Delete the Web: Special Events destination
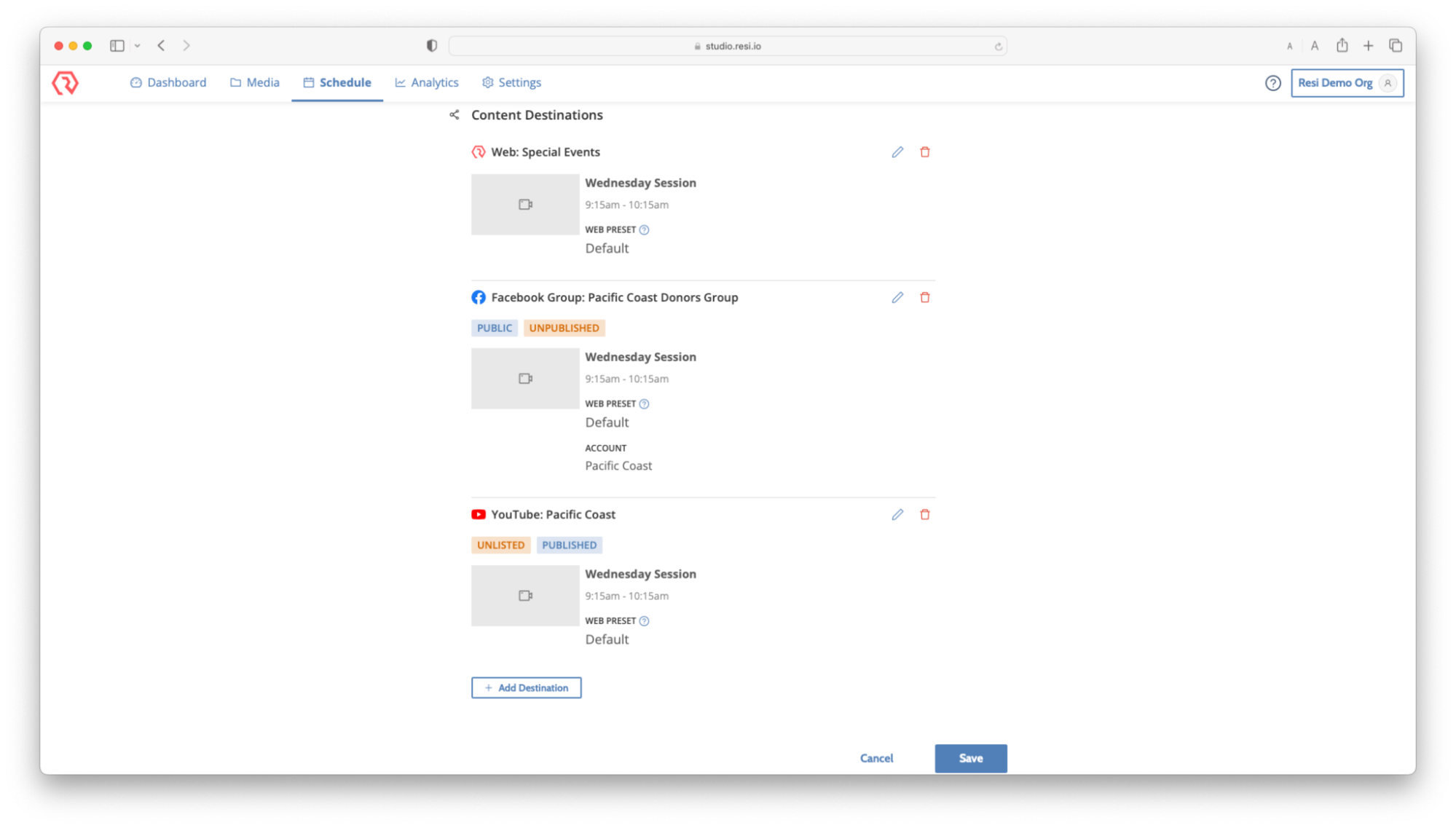Screen dimensions: 1456x828 tap(925, 151)
